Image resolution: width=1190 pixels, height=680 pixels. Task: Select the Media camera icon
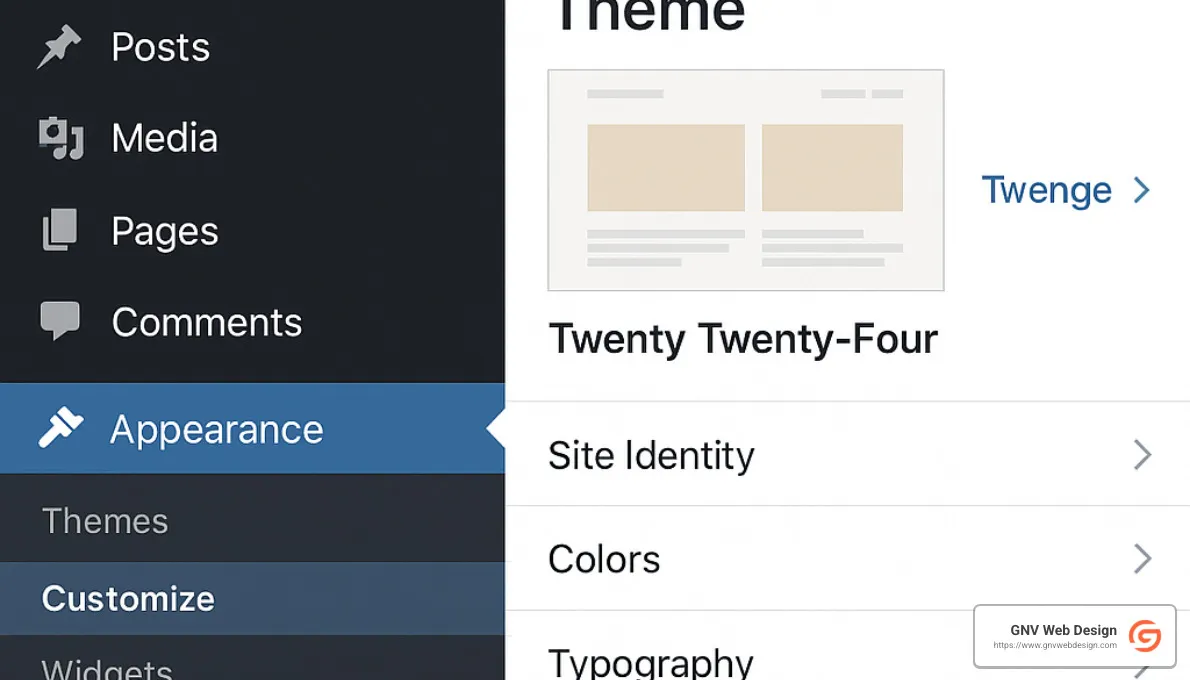coord(62,138)
